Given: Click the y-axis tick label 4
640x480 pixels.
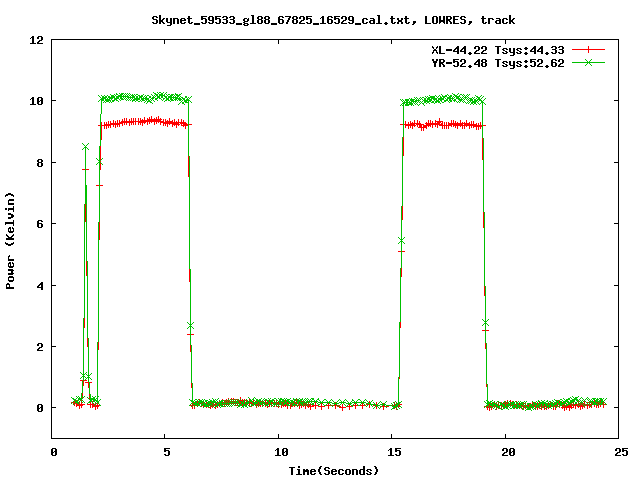Looking at the screenshot, I should (x=40, y=286).
